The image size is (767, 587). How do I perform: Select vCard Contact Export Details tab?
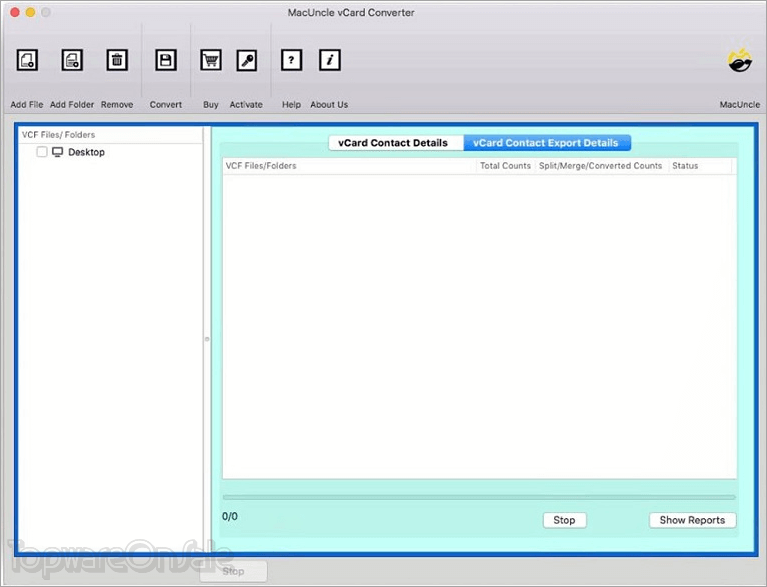click(x=547, y=143)
